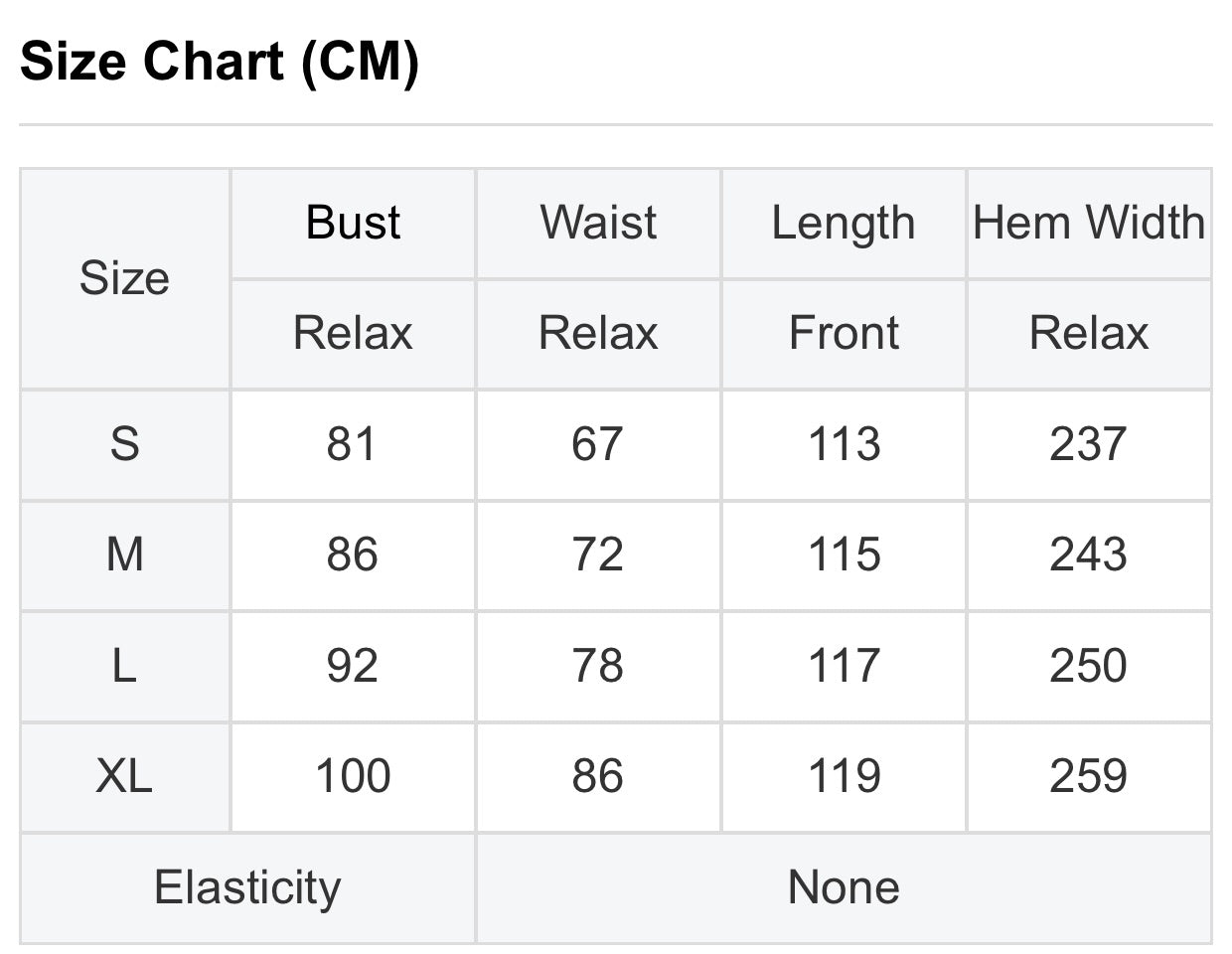Click the S size row label
The height and width of the screenshot is (954, 1232).
point(124,444)
